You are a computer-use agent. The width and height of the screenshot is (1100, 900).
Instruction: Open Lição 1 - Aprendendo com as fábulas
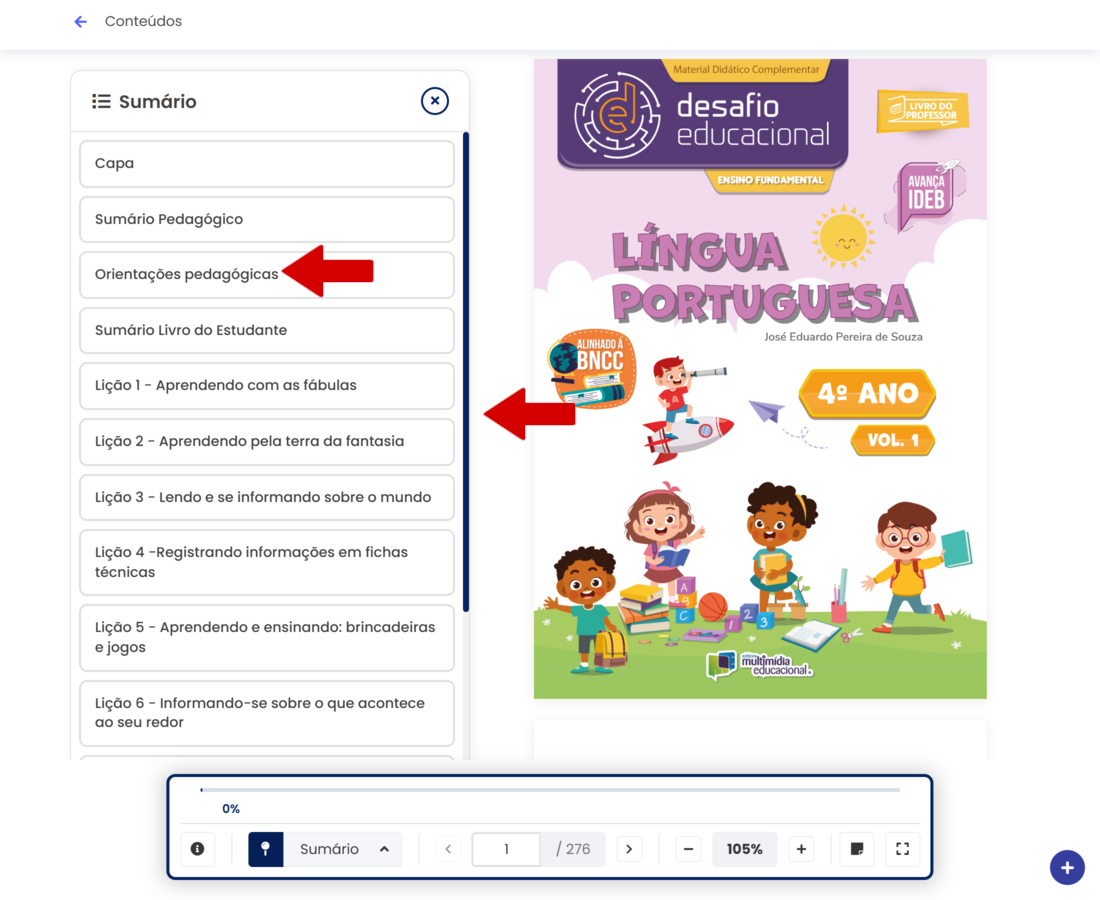coord(266,386)
